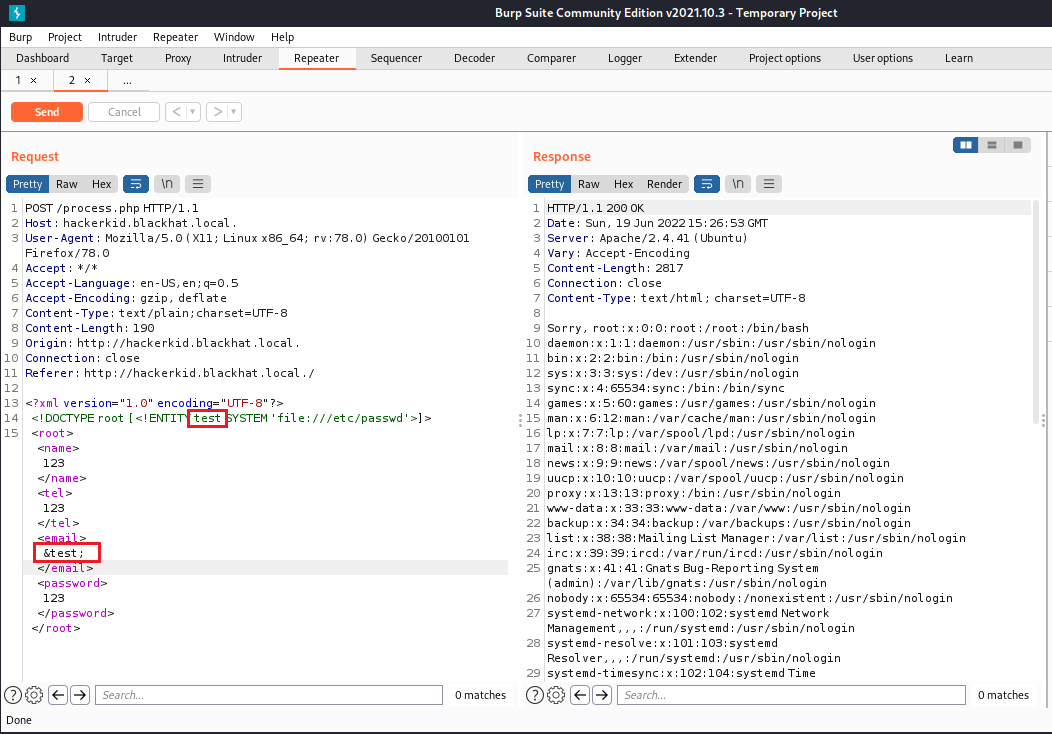Image resolution: width=1052 pixels, height=734 pixels.
Task: Go forward in request history arrow
Action: tap(217, 112)
